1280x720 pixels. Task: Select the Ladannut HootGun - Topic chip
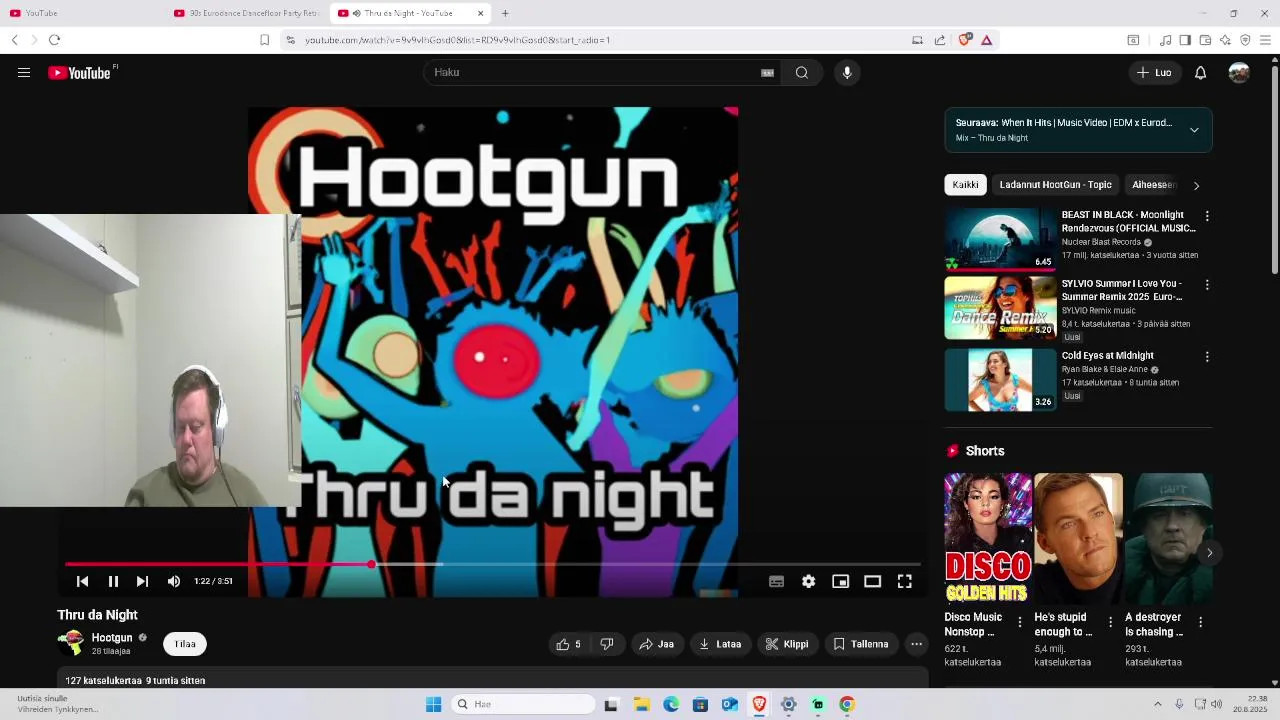click(1055, 185)
